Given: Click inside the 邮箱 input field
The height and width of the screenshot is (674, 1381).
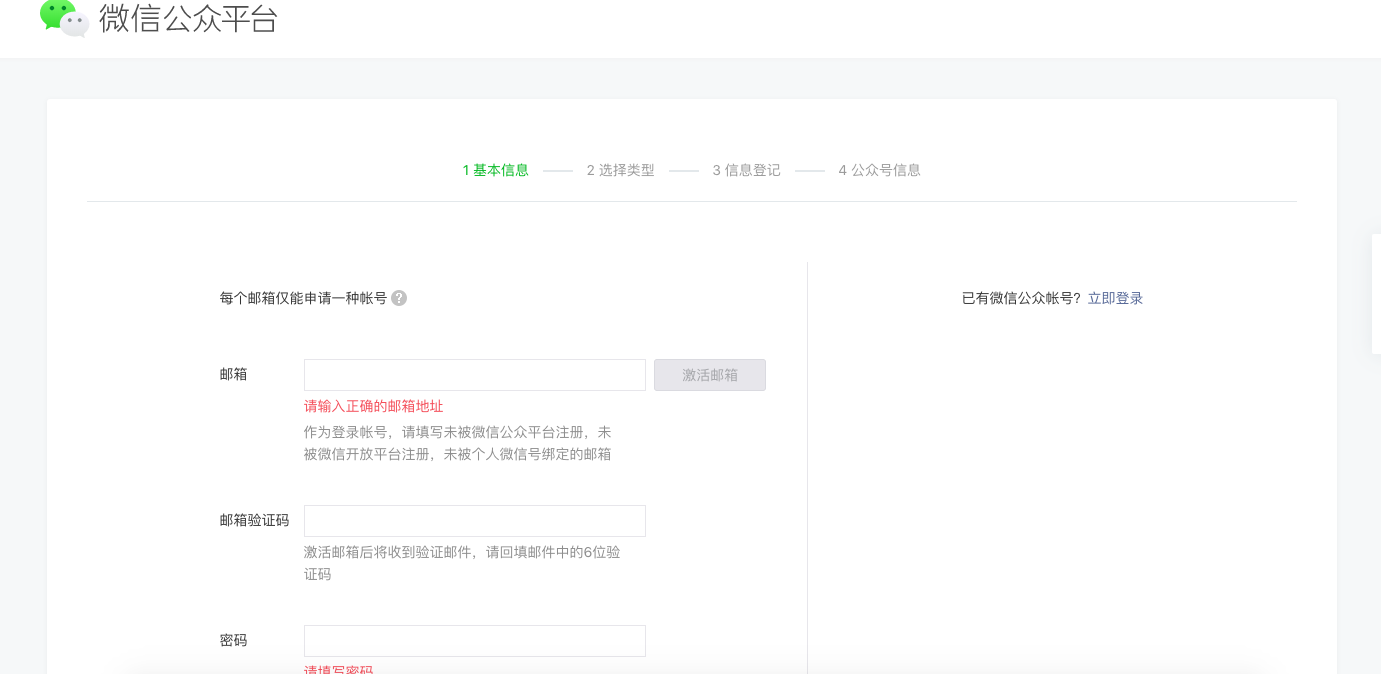Looking at the screenshot, I should tap(474, 374).
